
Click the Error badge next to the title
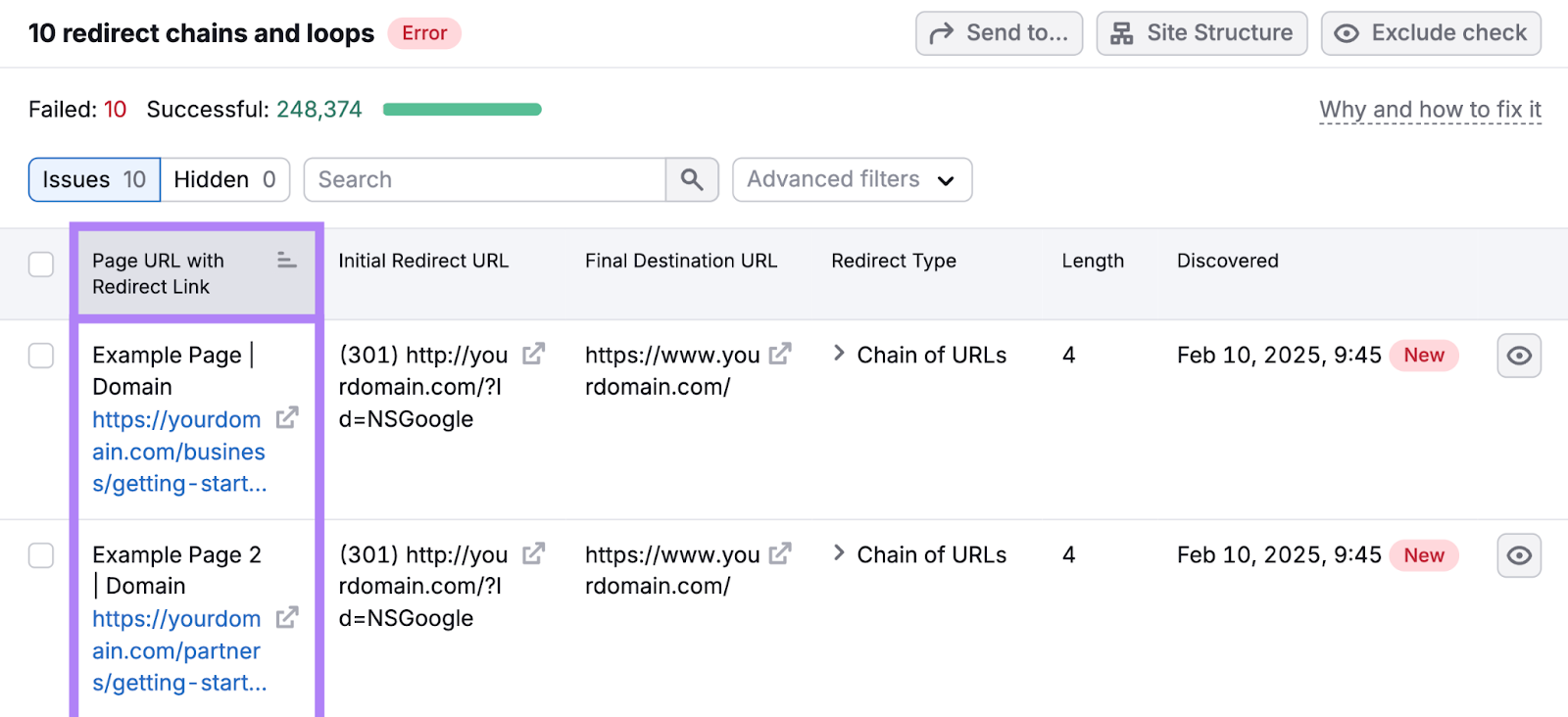[x=424, y=33]
